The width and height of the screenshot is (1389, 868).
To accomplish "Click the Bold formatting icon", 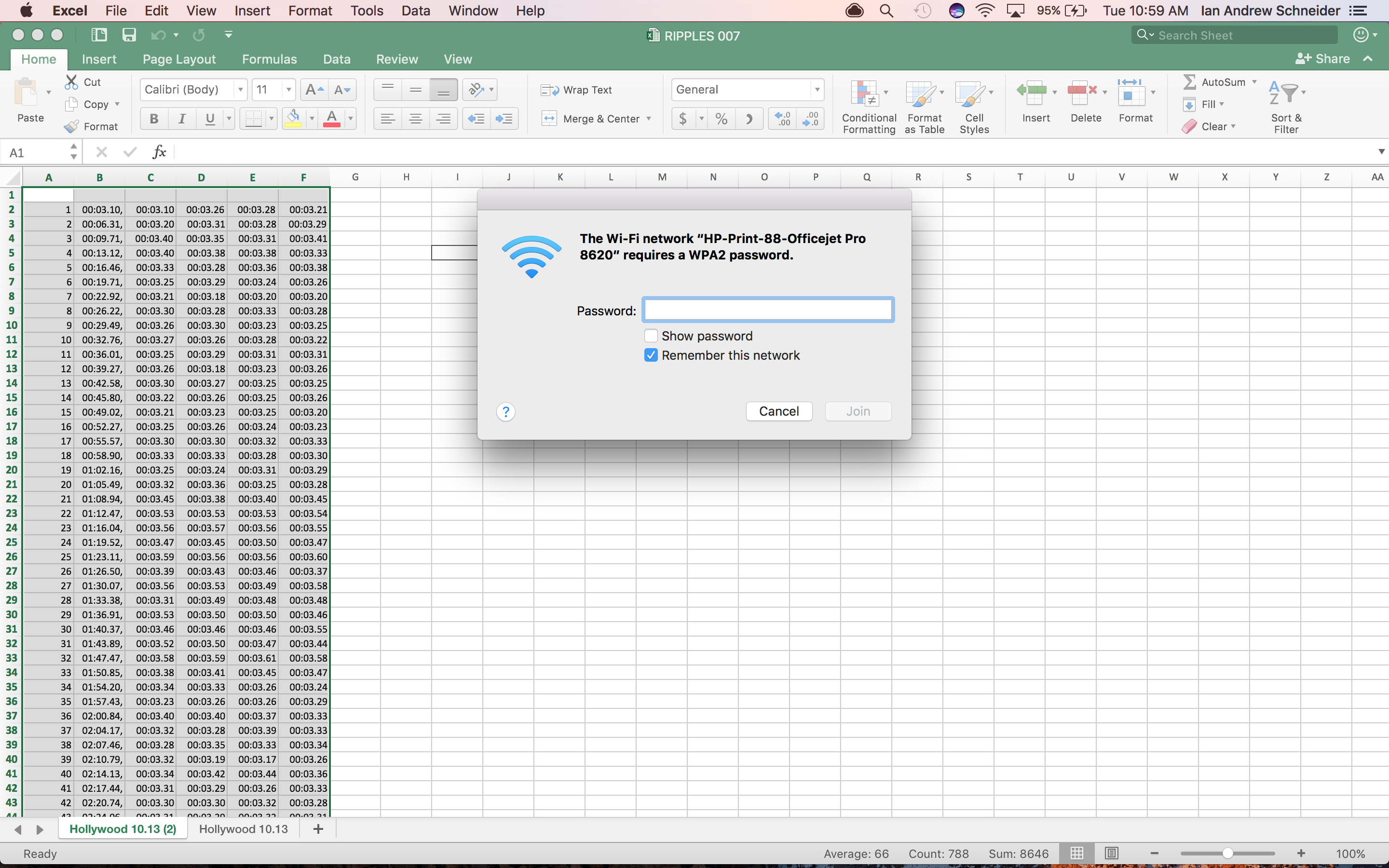I will tap(153, 119).
